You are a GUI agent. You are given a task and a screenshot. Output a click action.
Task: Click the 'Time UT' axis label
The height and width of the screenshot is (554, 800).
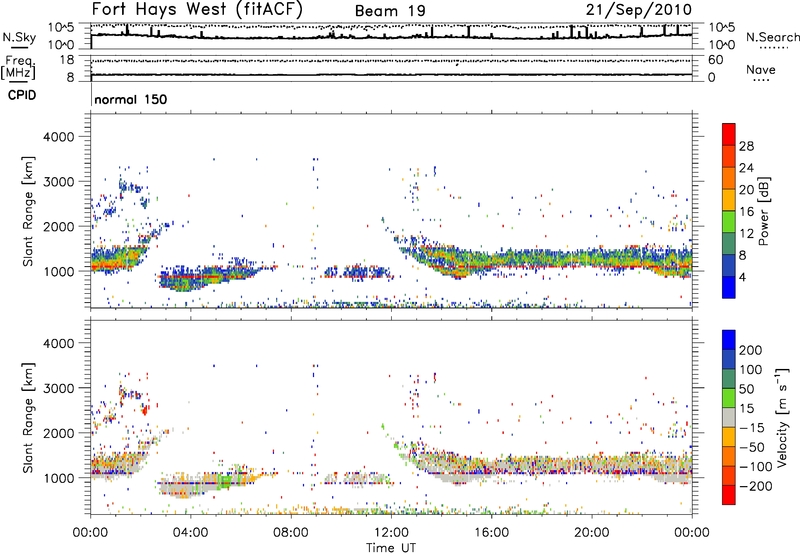(x=391, y=548)
